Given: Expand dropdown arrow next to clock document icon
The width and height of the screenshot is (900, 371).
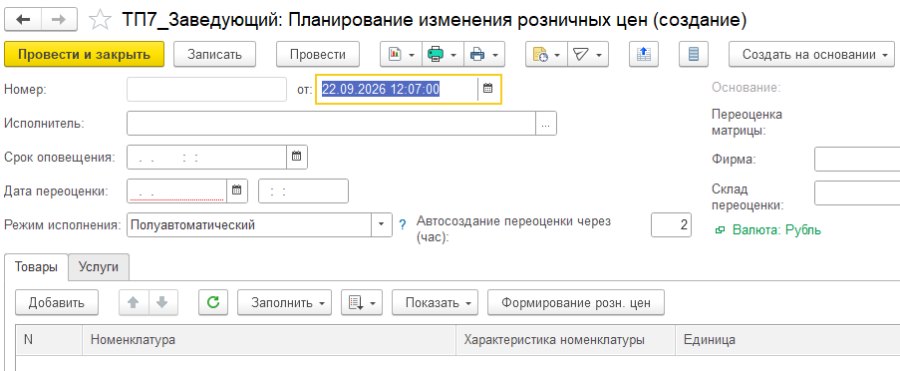Looking at the screenshot, I should point(557,55).
